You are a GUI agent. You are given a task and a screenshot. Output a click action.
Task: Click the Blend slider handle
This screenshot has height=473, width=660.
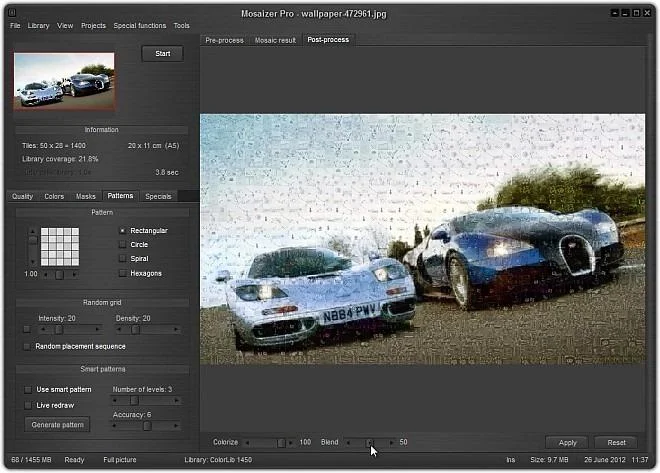369,443
